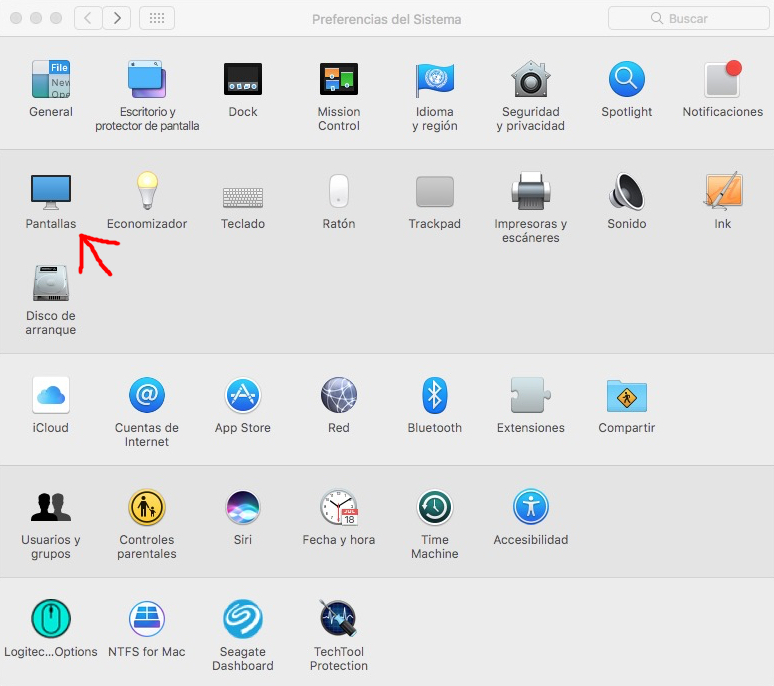
Task: Show all preferences grid button
Action: pos(157,18)
